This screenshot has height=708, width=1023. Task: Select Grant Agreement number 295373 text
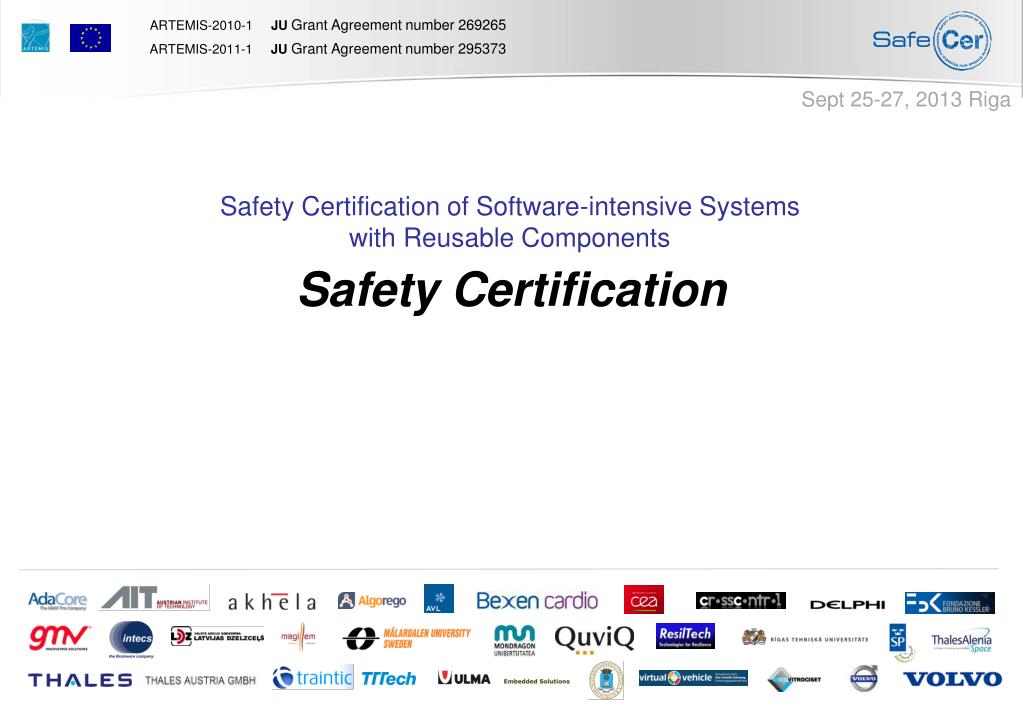coord(398,49)
